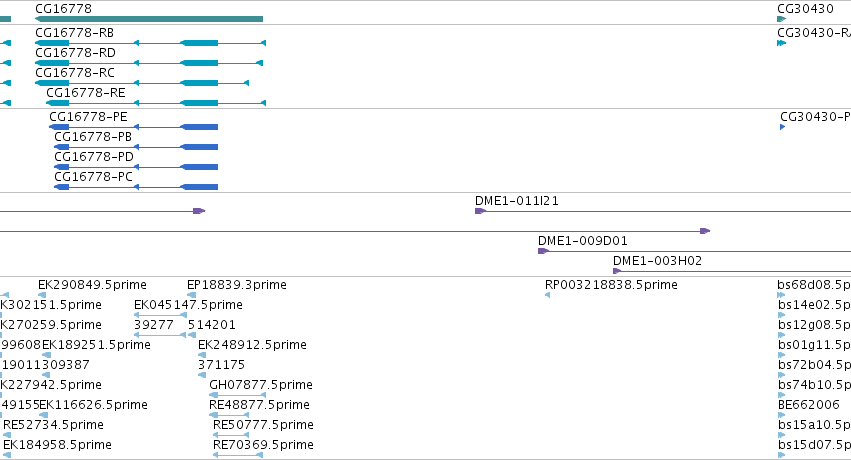Click the bs68d08 EST label
851x460 pixels.
point(814,285)
